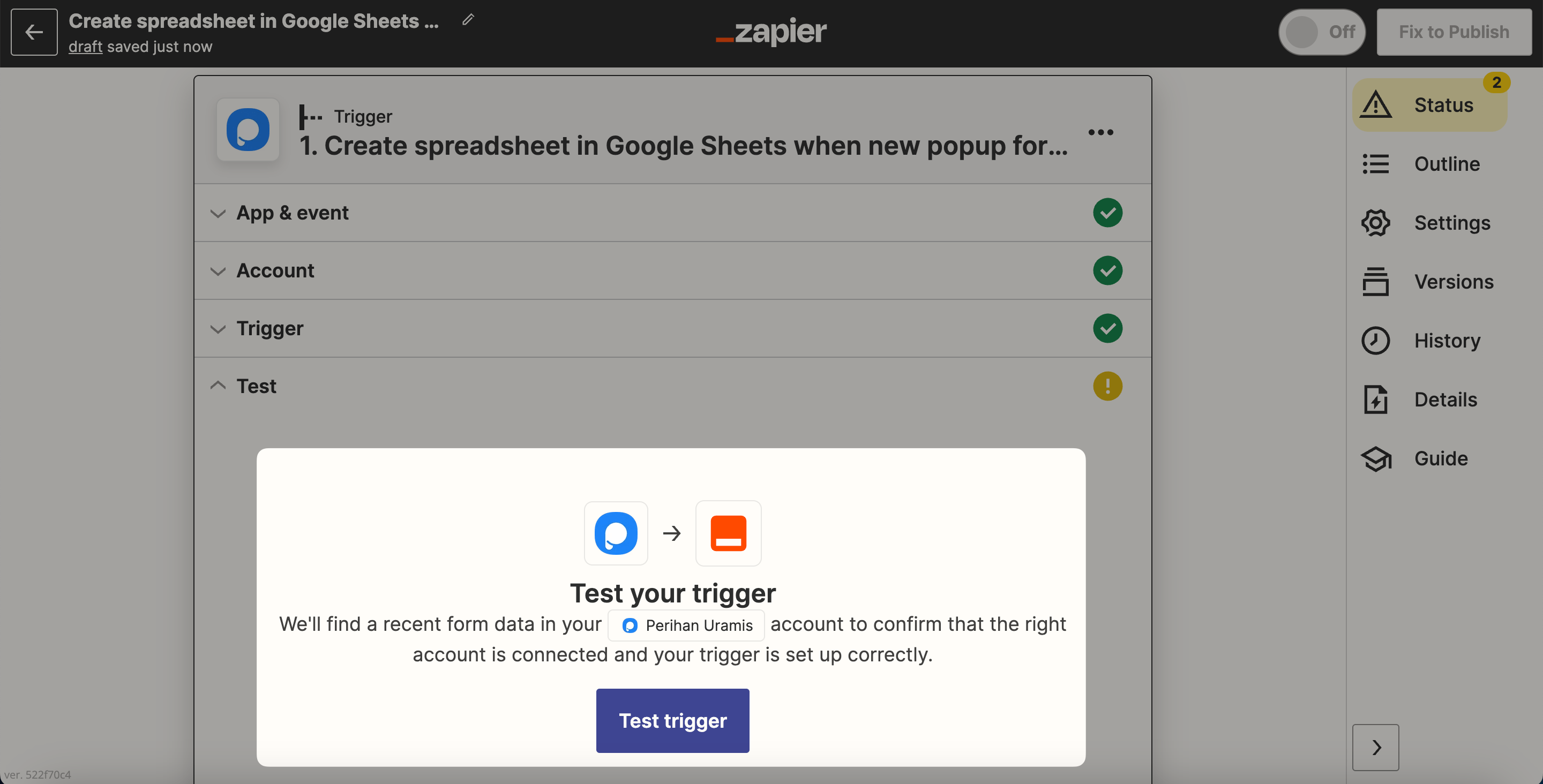Click the trigger app icon in step header
This screenshot has width=1543, height=784.
coord(248,130)
